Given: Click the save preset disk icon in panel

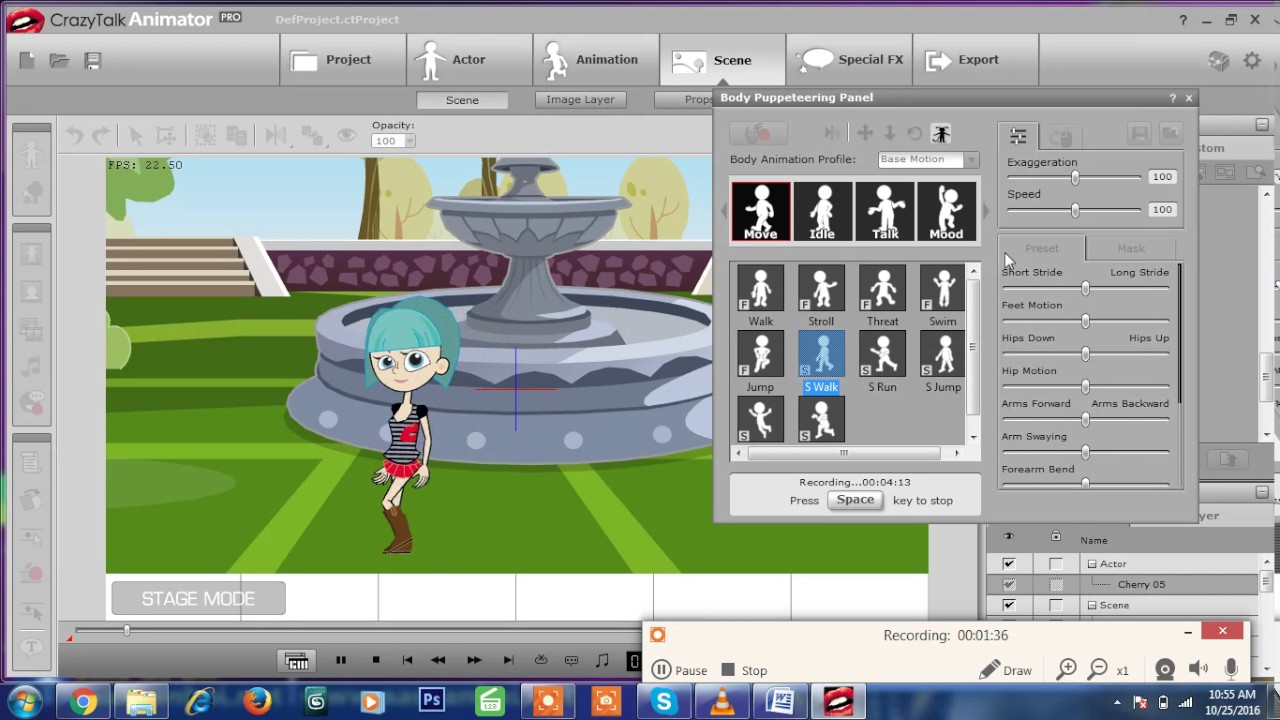Looking at the screenshot, I should 1139,134.
